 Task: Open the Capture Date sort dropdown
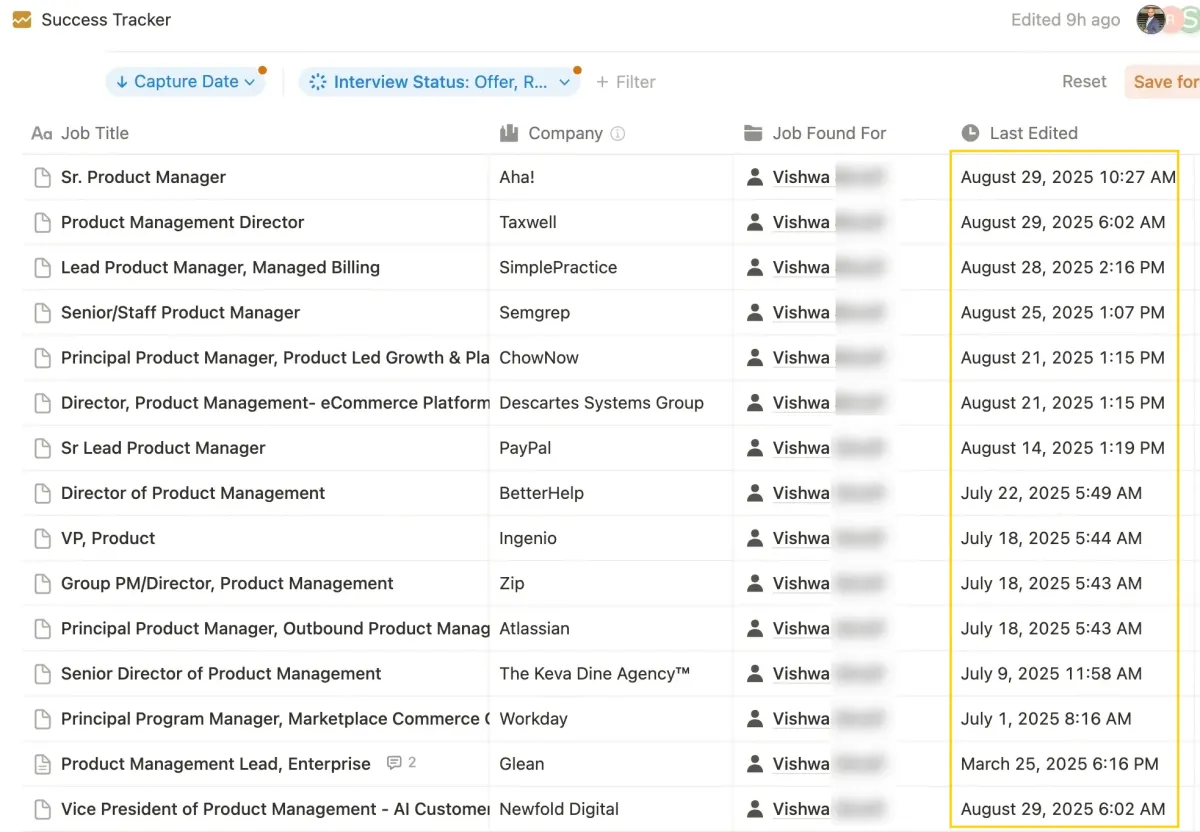pyautogui.click(x=185, y=82)
